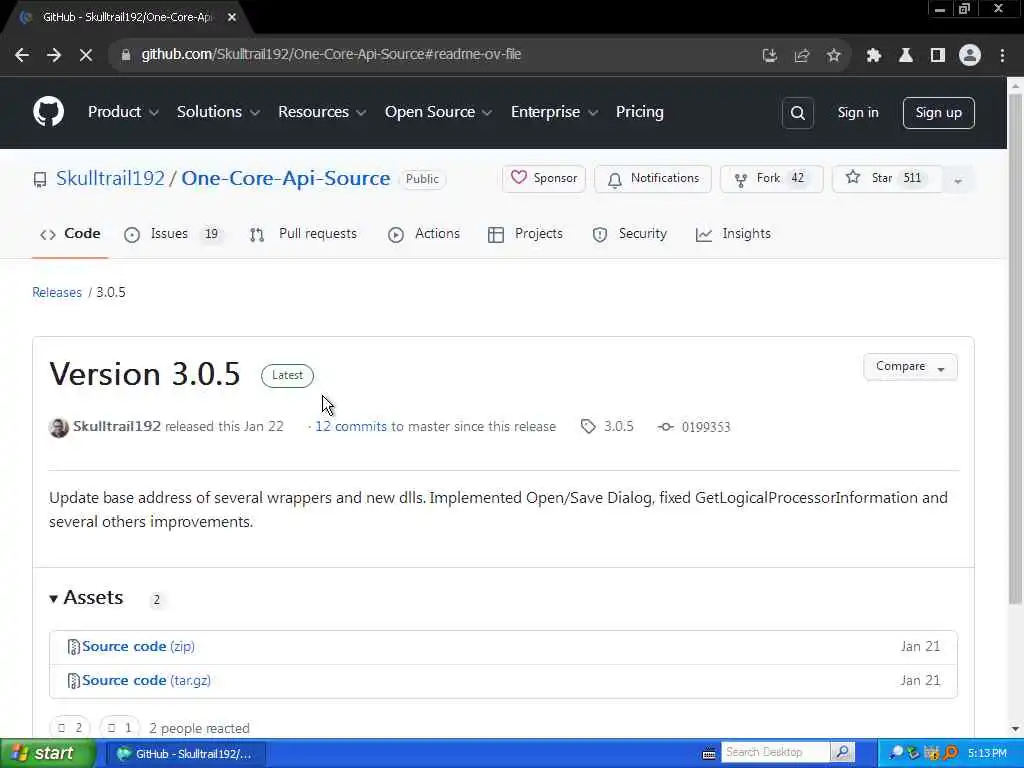Click the Sign in link
This screenshot has width=1024, height=768.
(857, 113)
